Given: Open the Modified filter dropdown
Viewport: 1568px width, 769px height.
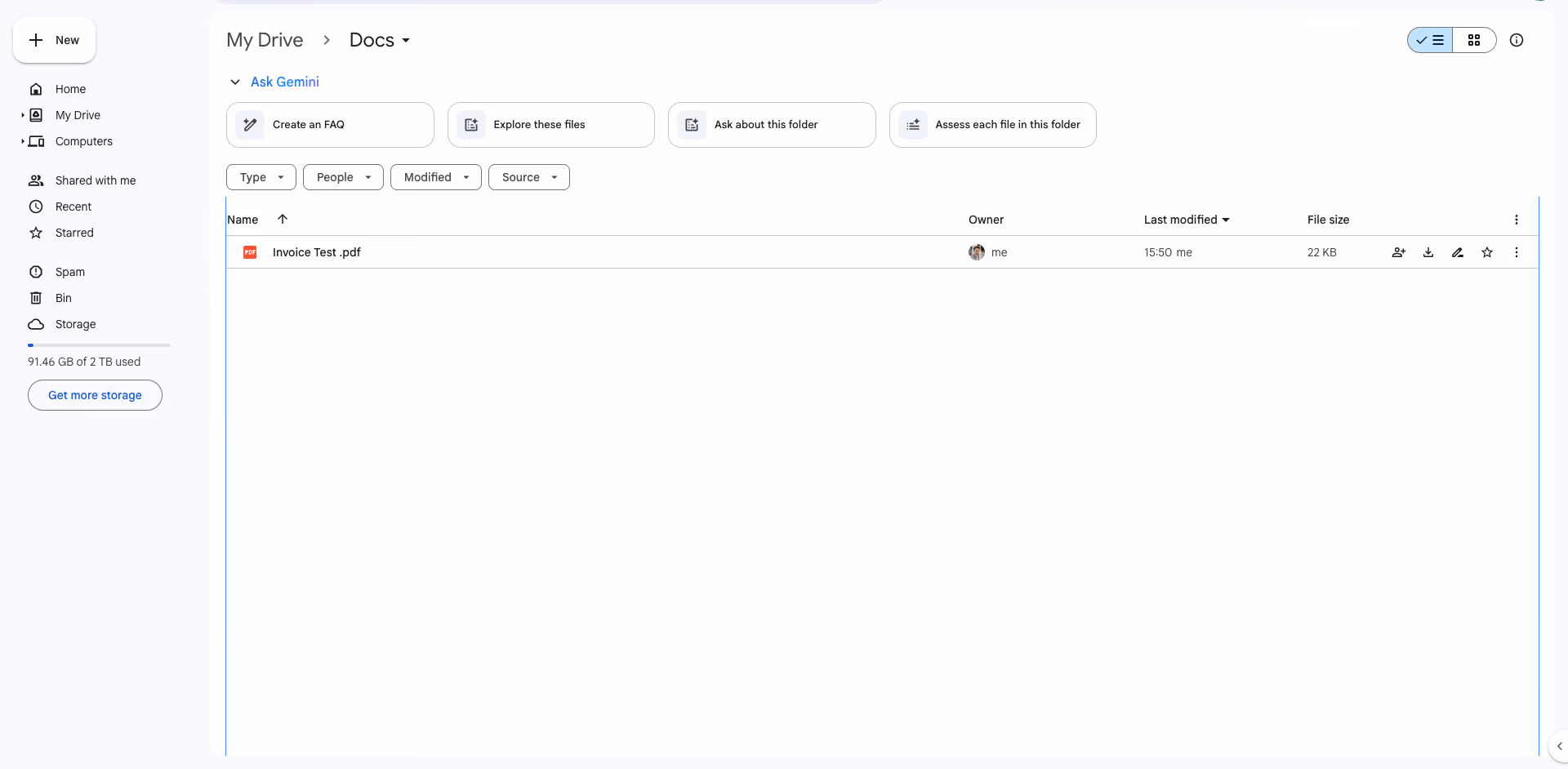Looking at the screenshot, I should point(436,177).
